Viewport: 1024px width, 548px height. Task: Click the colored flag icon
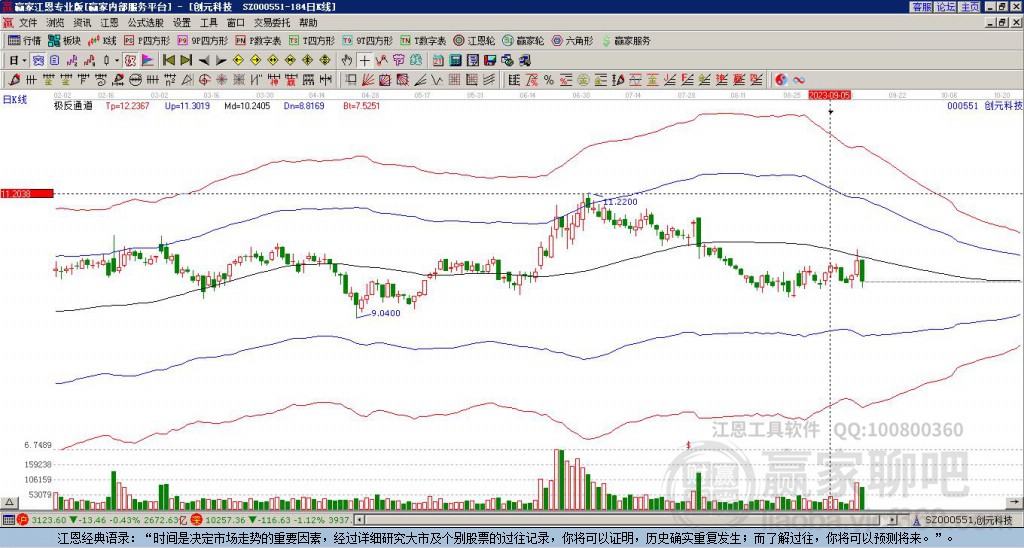[148, 61]
